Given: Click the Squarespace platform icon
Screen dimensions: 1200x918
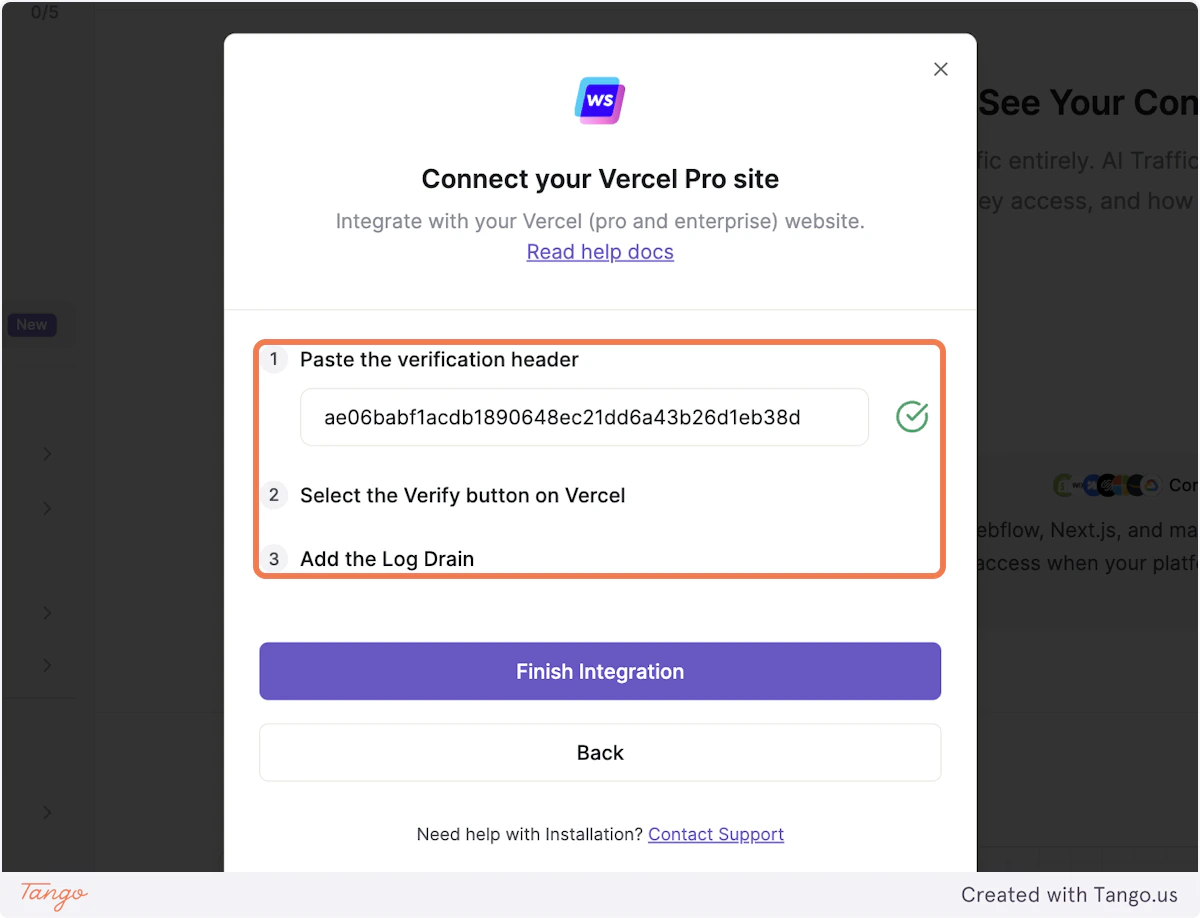Looking at the screenshot, I should [x=1107, y=485].
